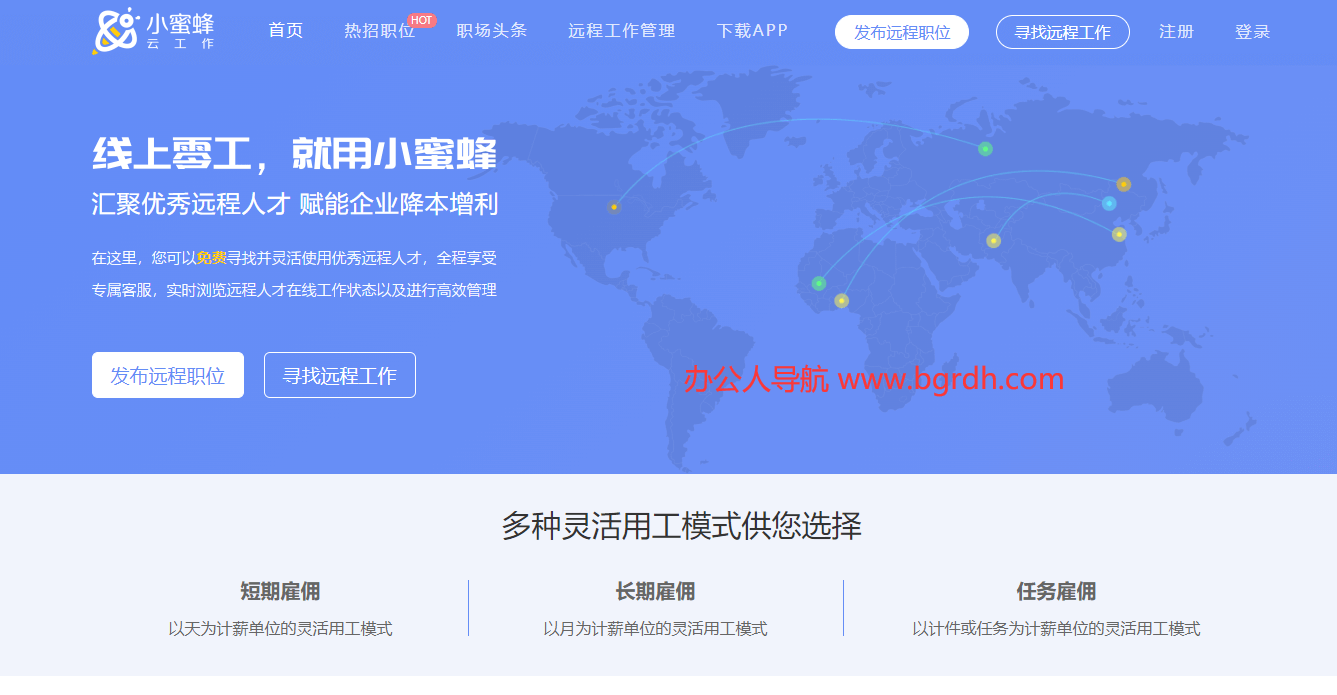The image size is (1337, 695).
Task: Click the header 发布远程职位 white pill button
Action: 901,32
